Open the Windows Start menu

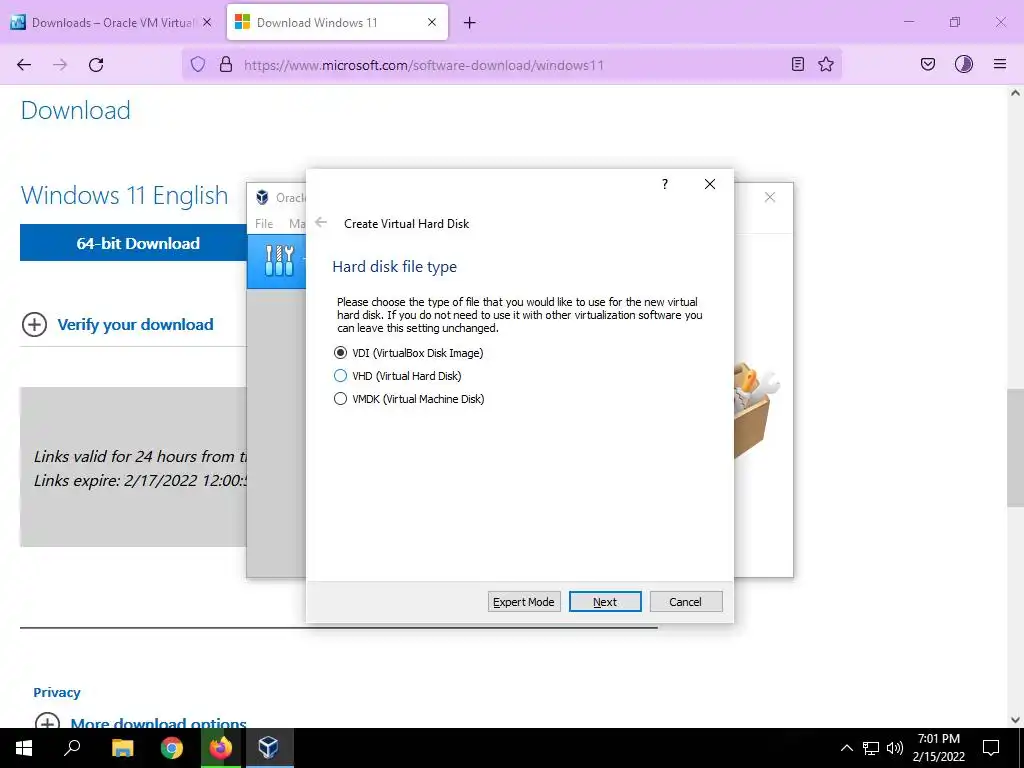coord(24,748)
